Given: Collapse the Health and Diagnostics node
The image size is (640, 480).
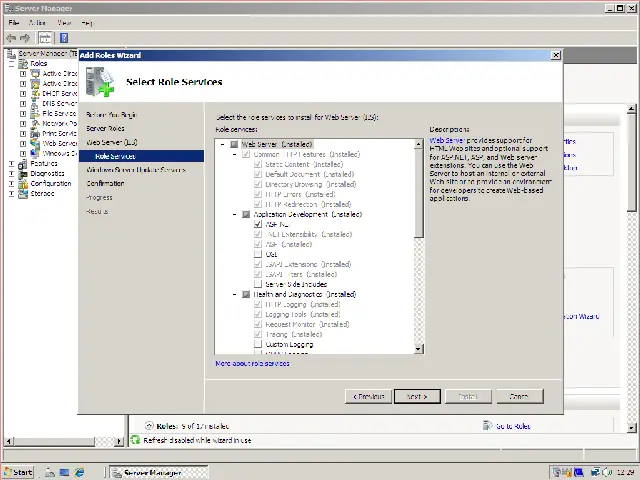Looking at the screenshot, I should pos(235,294).
